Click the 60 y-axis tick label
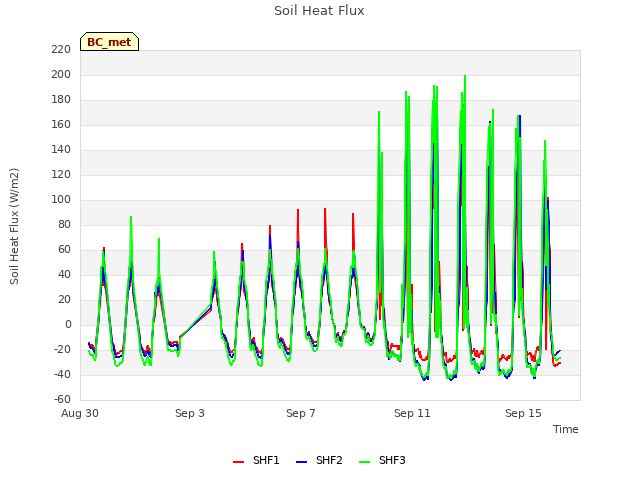The image size is (640, 480). tap(64, 249)
